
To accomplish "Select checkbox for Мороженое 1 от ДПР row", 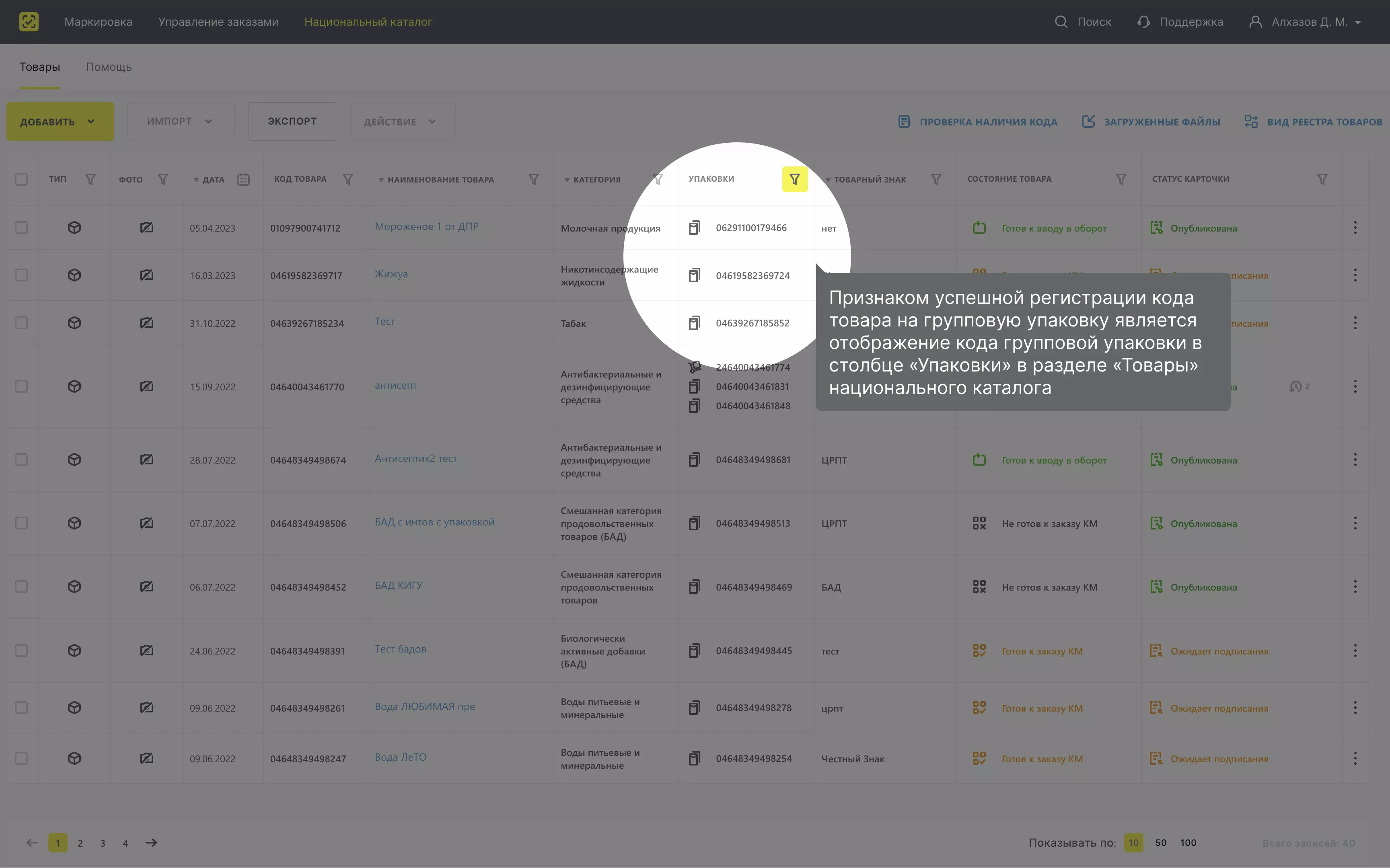I will [x=21, y=228].
